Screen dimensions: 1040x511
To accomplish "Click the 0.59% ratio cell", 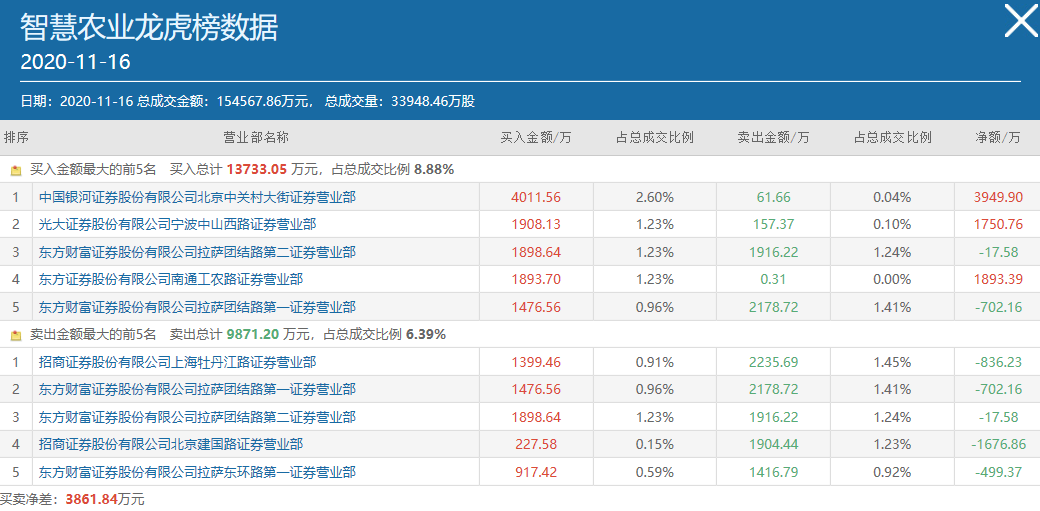I will pos(655,473).
